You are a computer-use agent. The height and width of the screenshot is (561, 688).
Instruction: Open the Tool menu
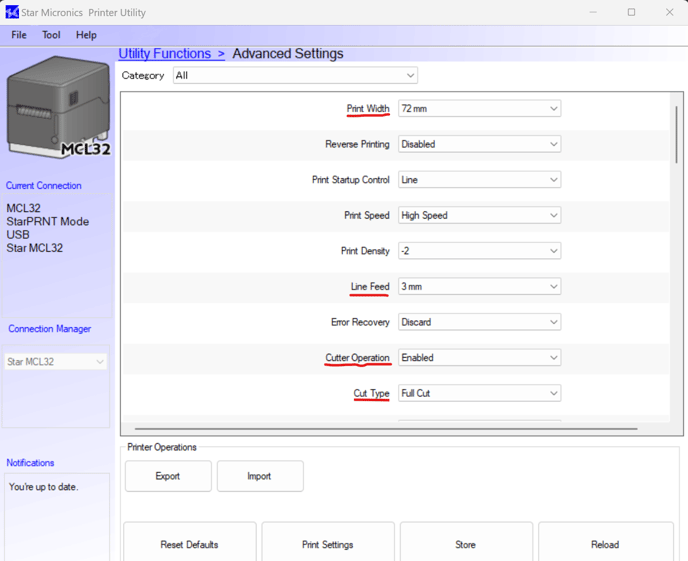point(51,35)
